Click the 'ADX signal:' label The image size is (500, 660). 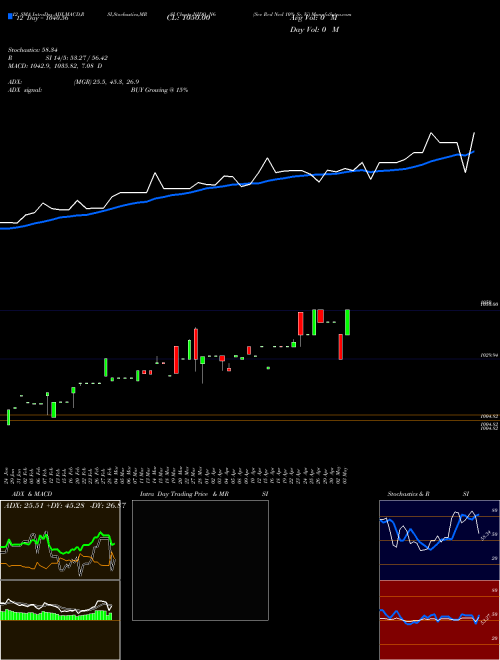25,90
